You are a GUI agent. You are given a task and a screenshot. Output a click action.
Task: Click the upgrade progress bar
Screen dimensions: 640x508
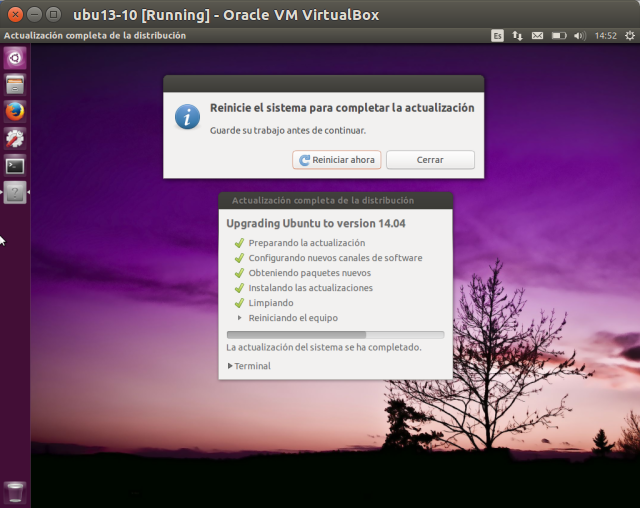(336, 335)
